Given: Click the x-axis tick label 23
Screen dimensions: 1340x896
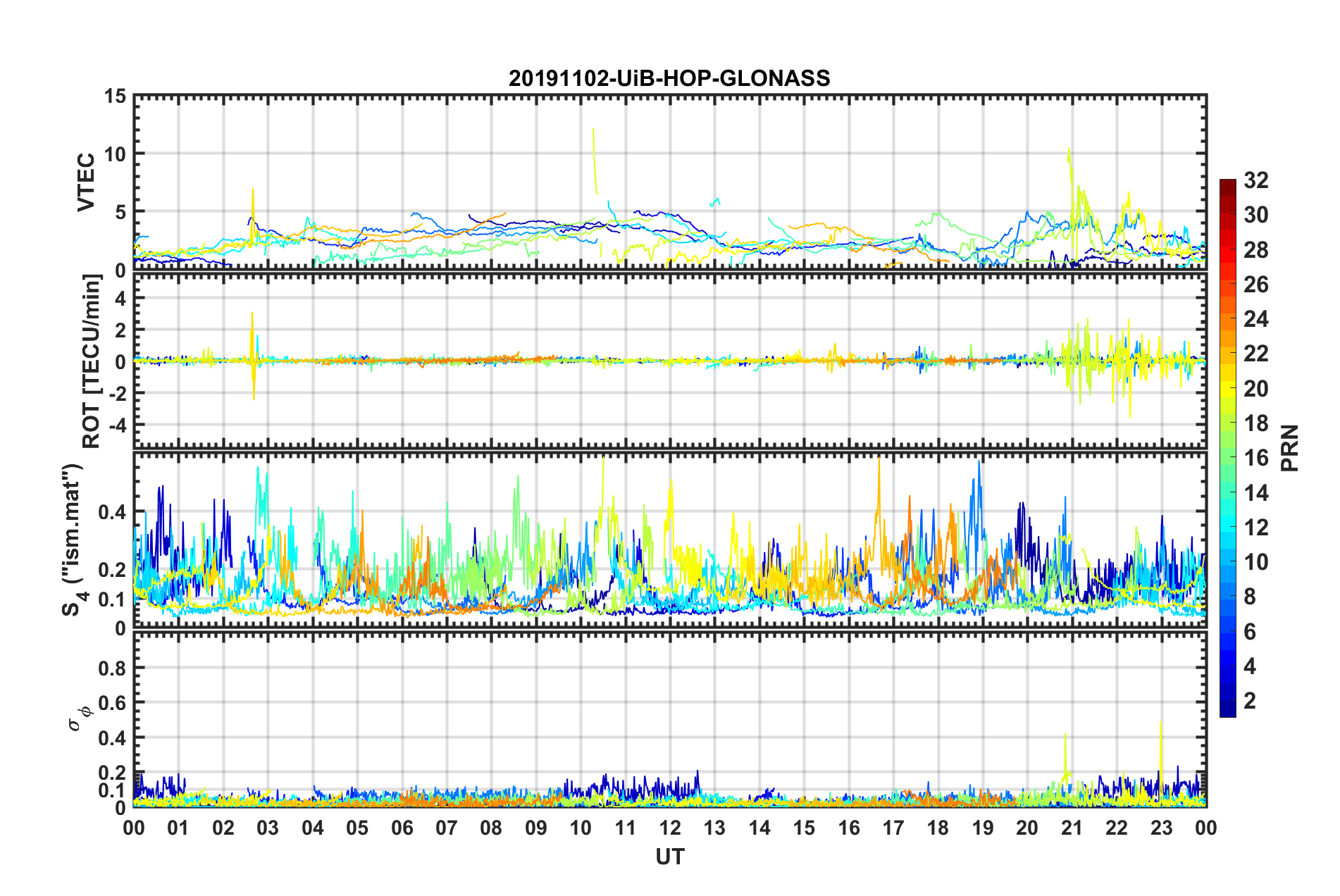Looking at the screenshot, I should tap(1162, 828).
